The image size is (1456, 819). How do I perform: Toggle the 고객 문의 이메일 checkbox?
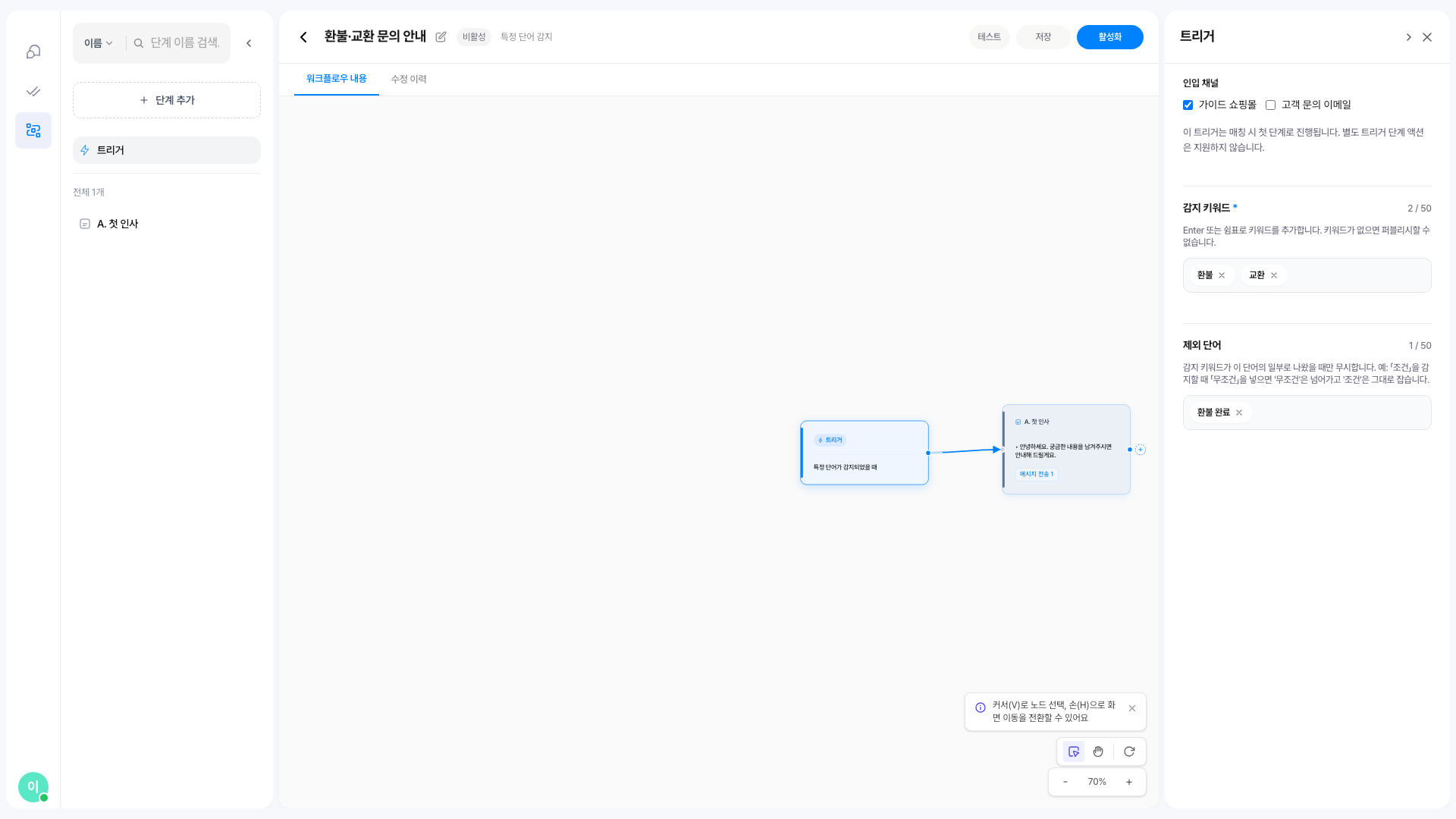tap(1270, 105)
